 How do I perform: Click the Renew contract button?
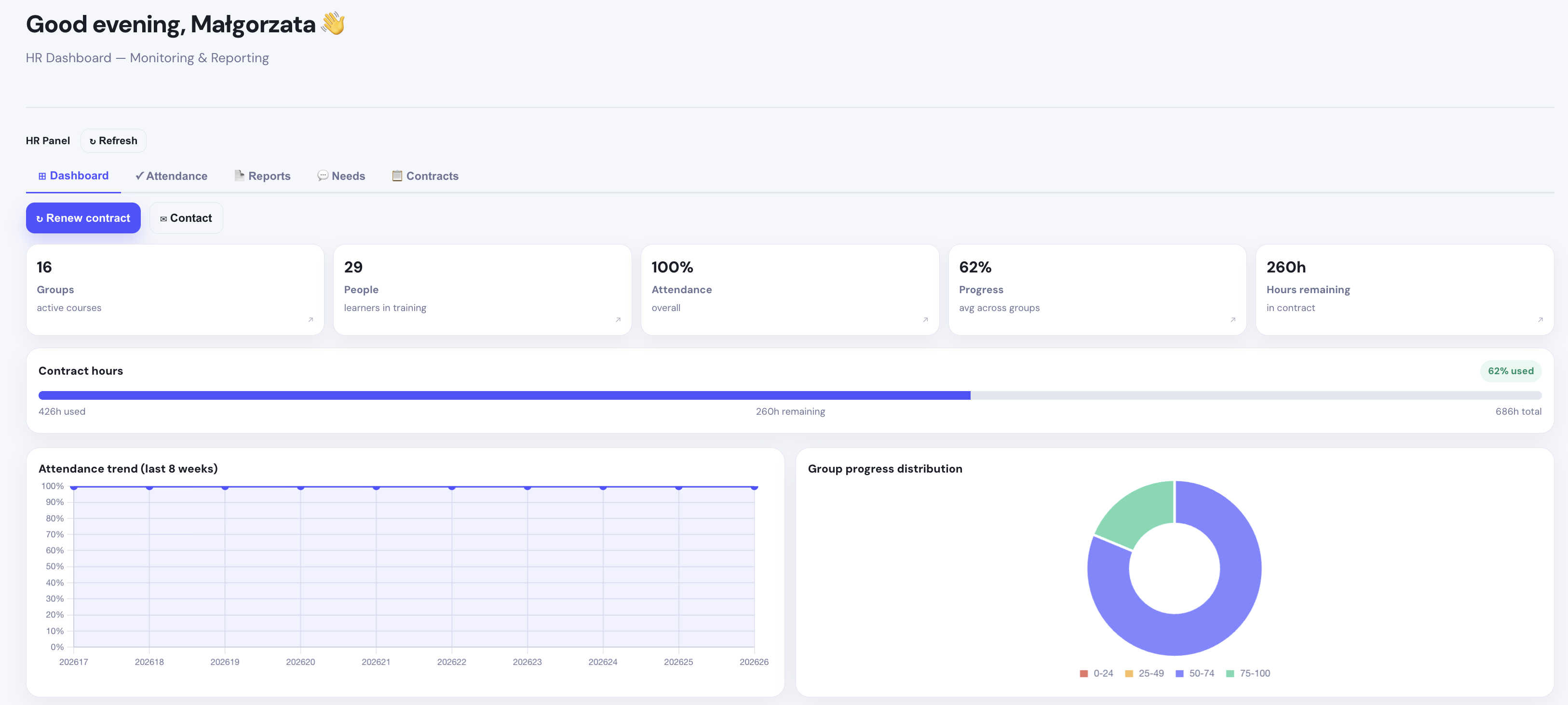pyautogui.click(x=83, y=218)
